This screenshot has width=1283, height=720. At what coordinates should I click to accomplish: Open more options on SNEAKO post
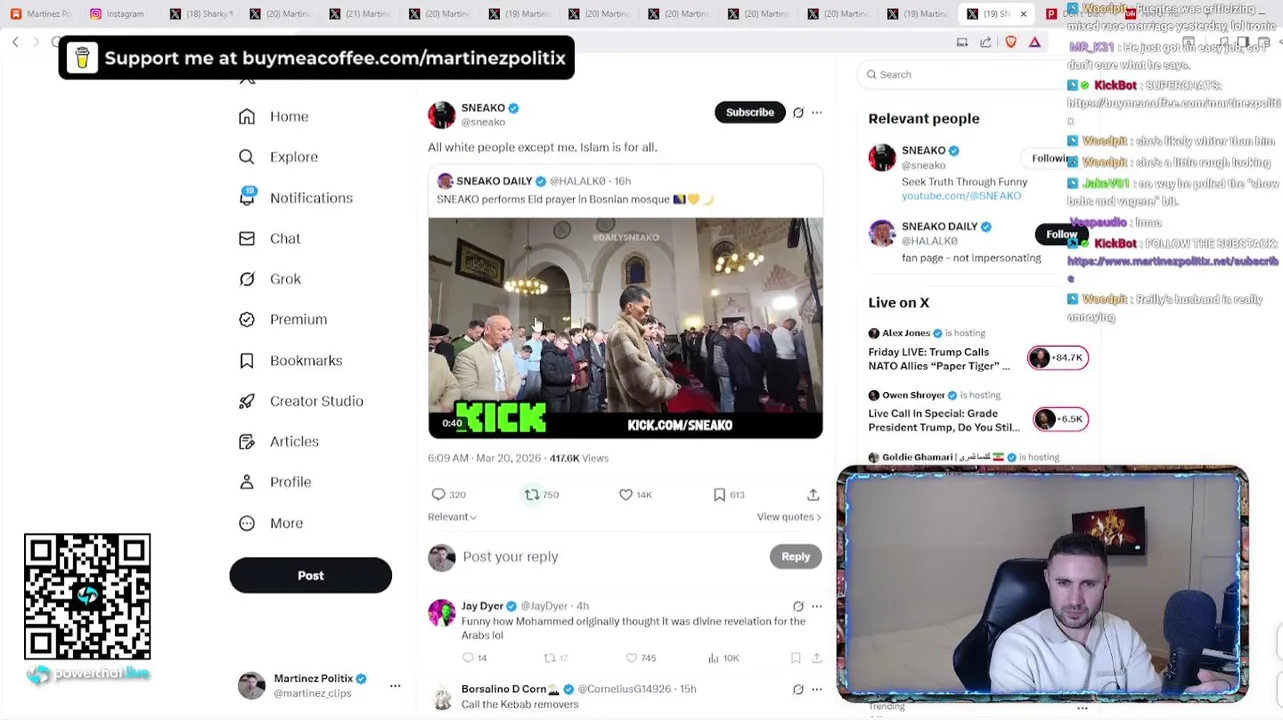tap(817, 113)
